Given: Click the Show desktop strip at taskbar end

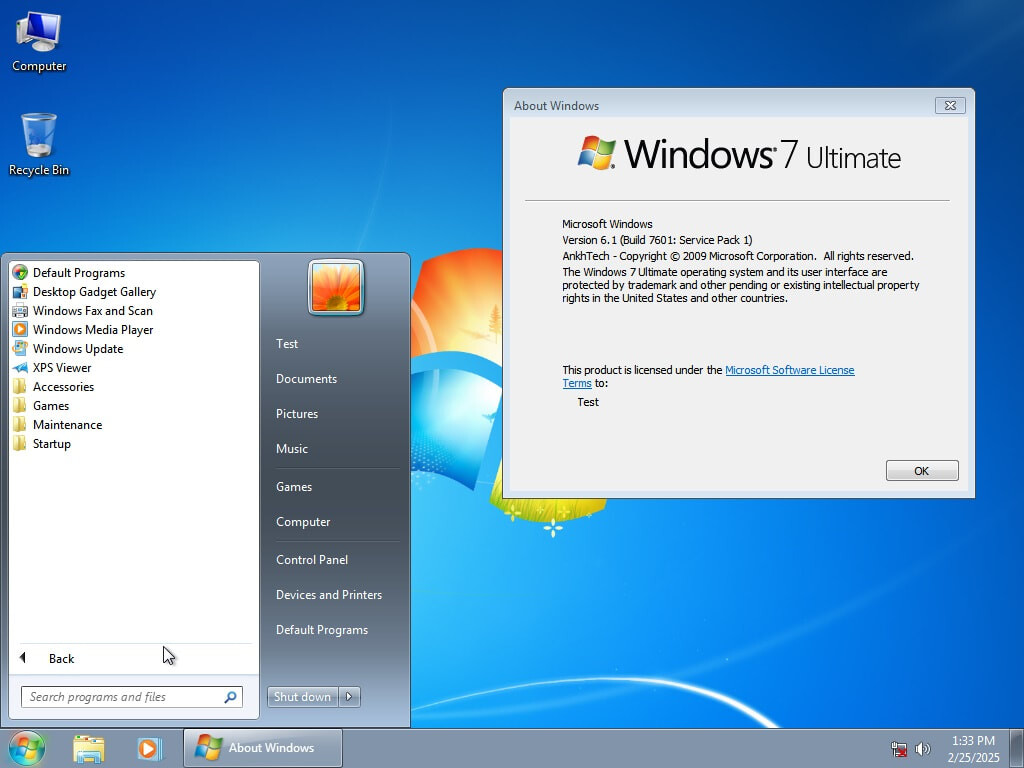Looking at the screenshot, I should coord(1017,748).
